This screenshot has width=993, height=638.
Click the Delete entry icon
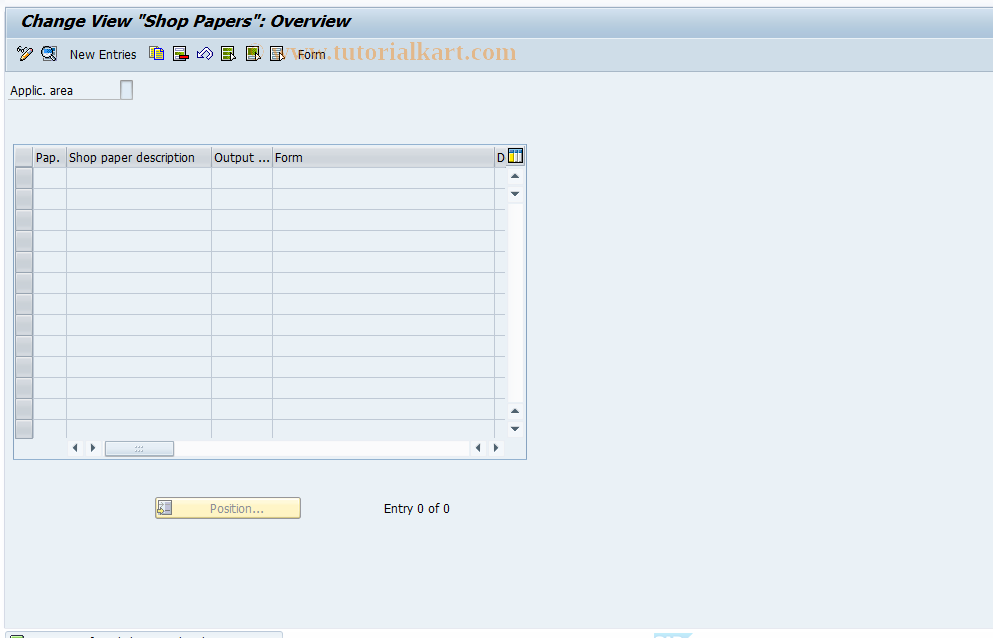click(x=180, y=54)
